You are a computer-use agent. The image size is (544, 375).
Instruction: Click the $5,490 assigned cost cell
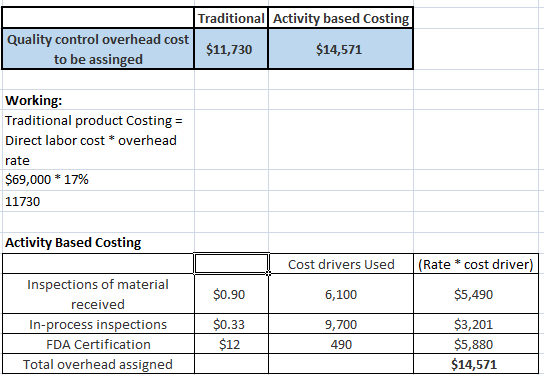[x=476, y=294]
